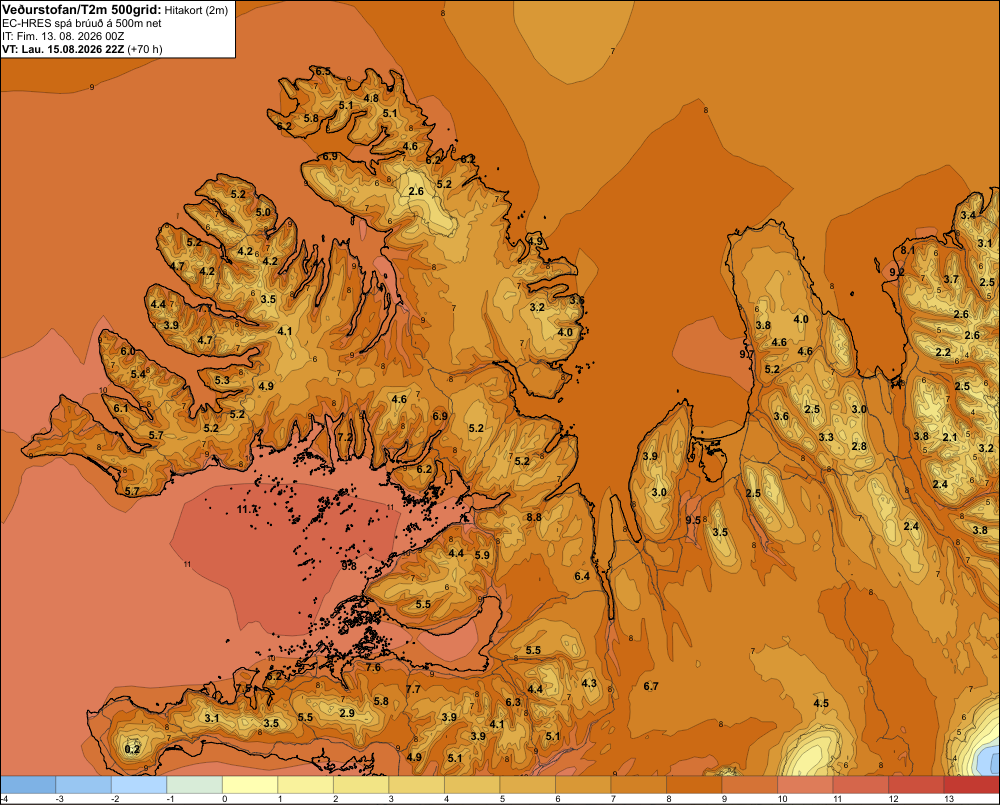The width and height of the screenshot is (1000, 805).
Task: Click the legend tick label '13'
Action: (948, 799)
